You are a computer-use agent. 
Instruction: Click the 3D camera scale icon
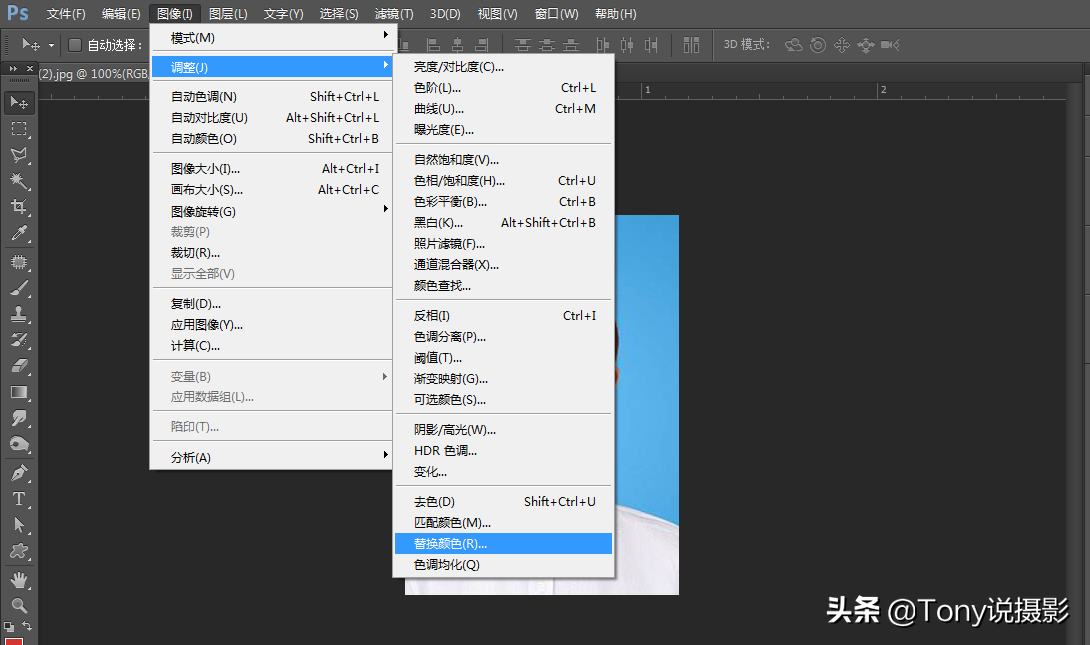click(890, 45)
